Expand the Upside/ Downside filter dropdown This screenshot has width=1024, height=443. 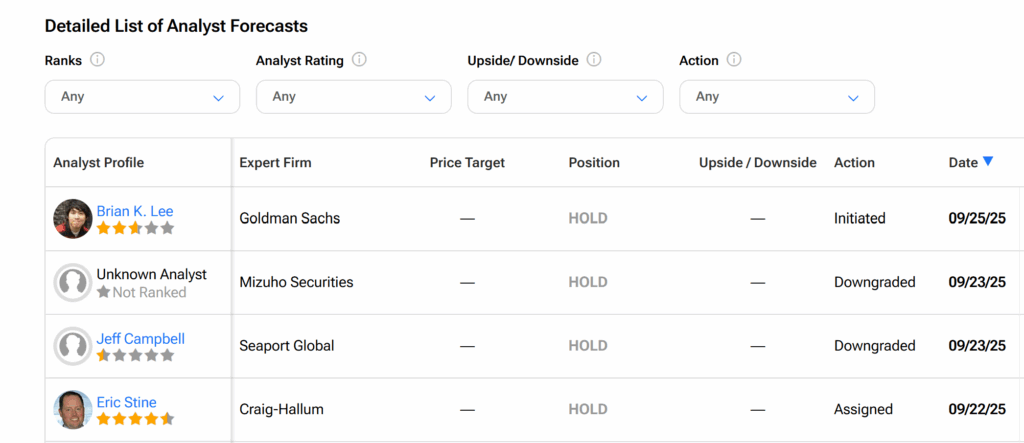click(565, 97)
